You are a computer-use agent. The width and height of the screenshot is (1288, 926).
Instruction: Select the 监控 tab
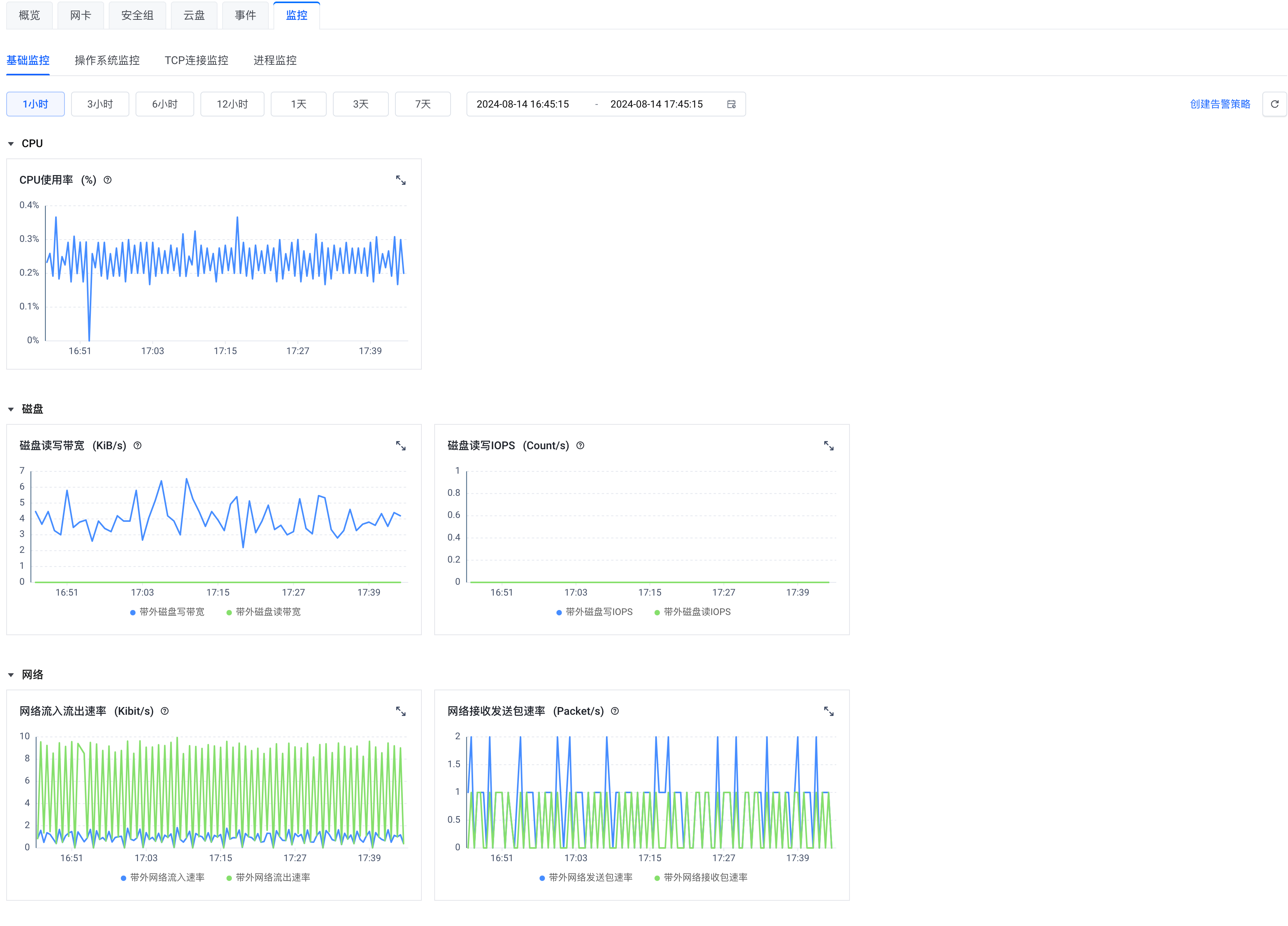point(296,15)
